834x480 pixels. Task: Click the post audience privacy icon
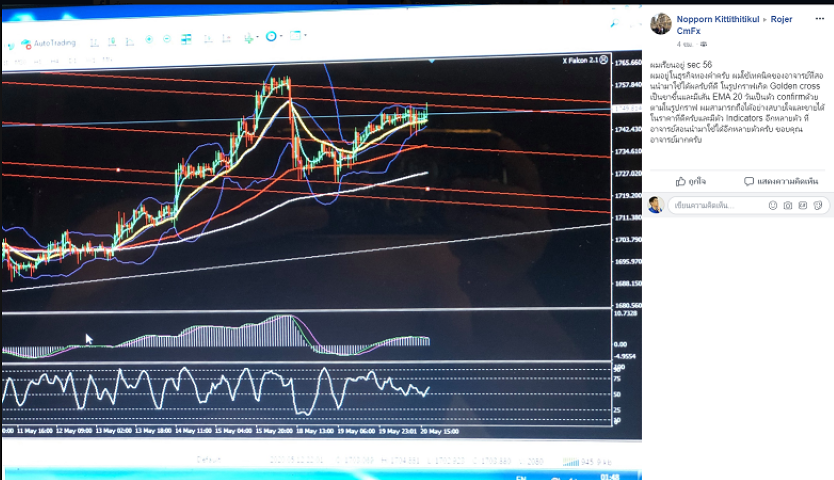click(704, 44)
